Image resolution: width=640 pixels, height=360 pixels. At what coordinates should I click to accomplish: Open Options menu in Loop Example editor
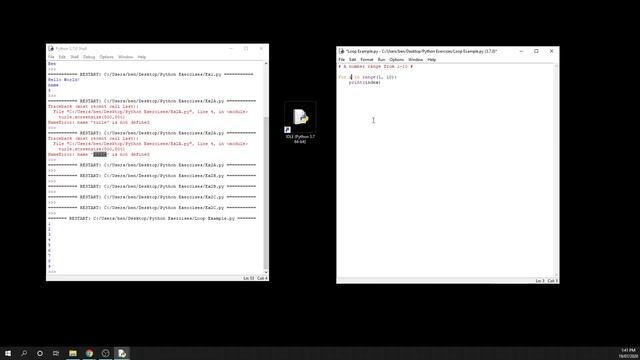[396, 60]
